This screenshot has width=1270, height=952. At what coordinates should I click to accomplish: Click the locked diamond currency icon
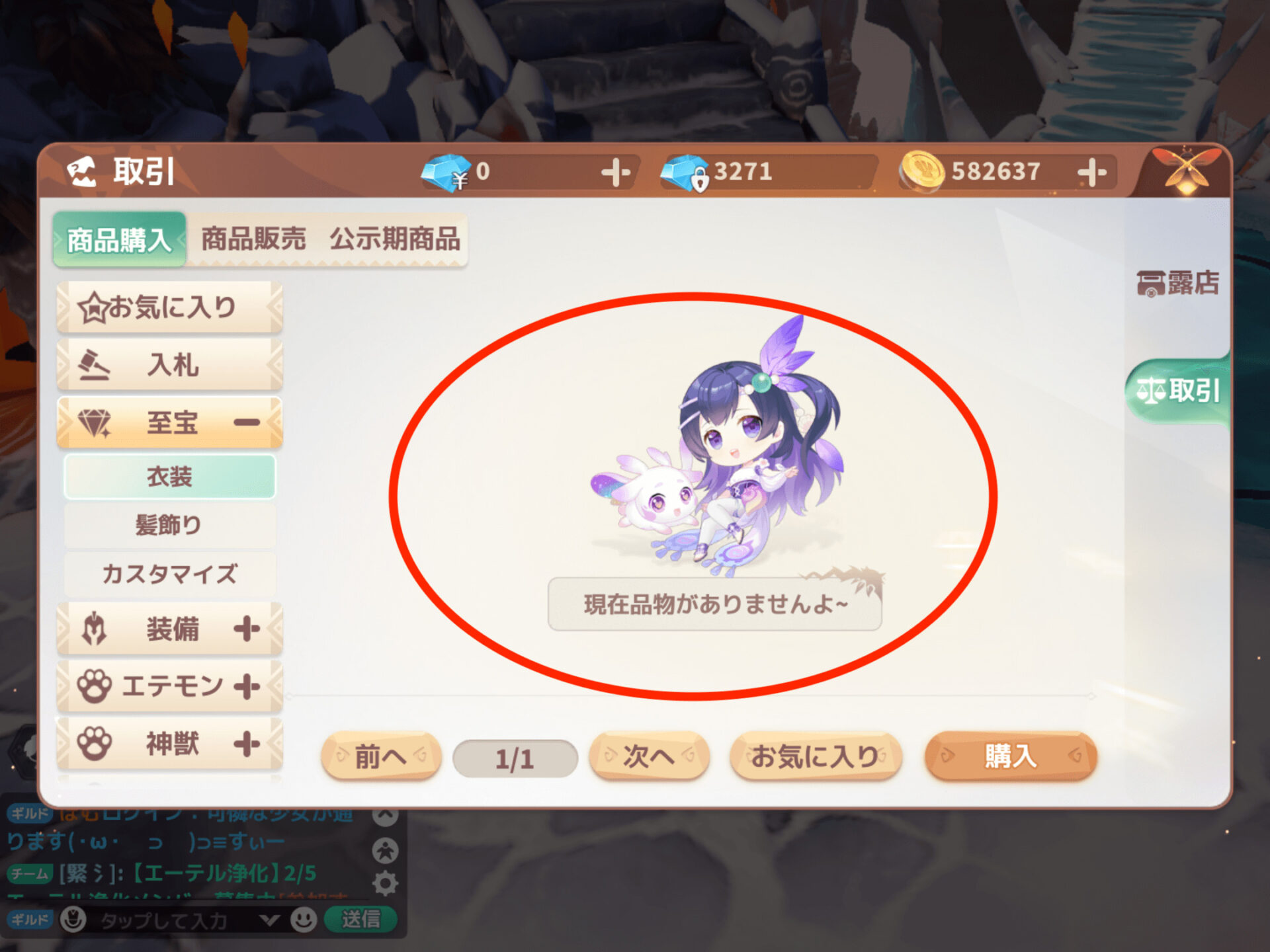click(x=686, y=173)
